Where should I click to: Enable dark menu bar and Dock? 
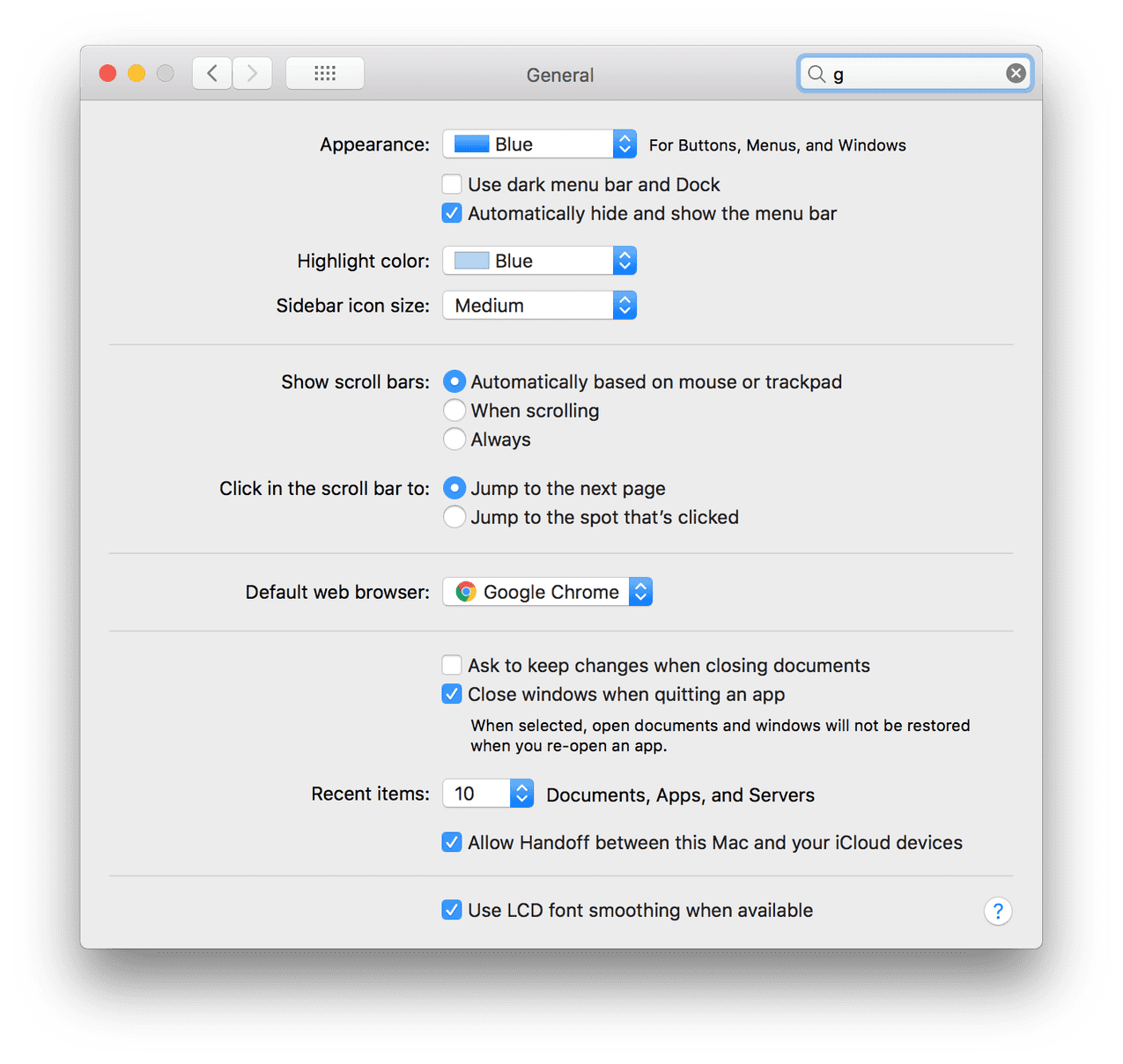[x=452, y=184]
